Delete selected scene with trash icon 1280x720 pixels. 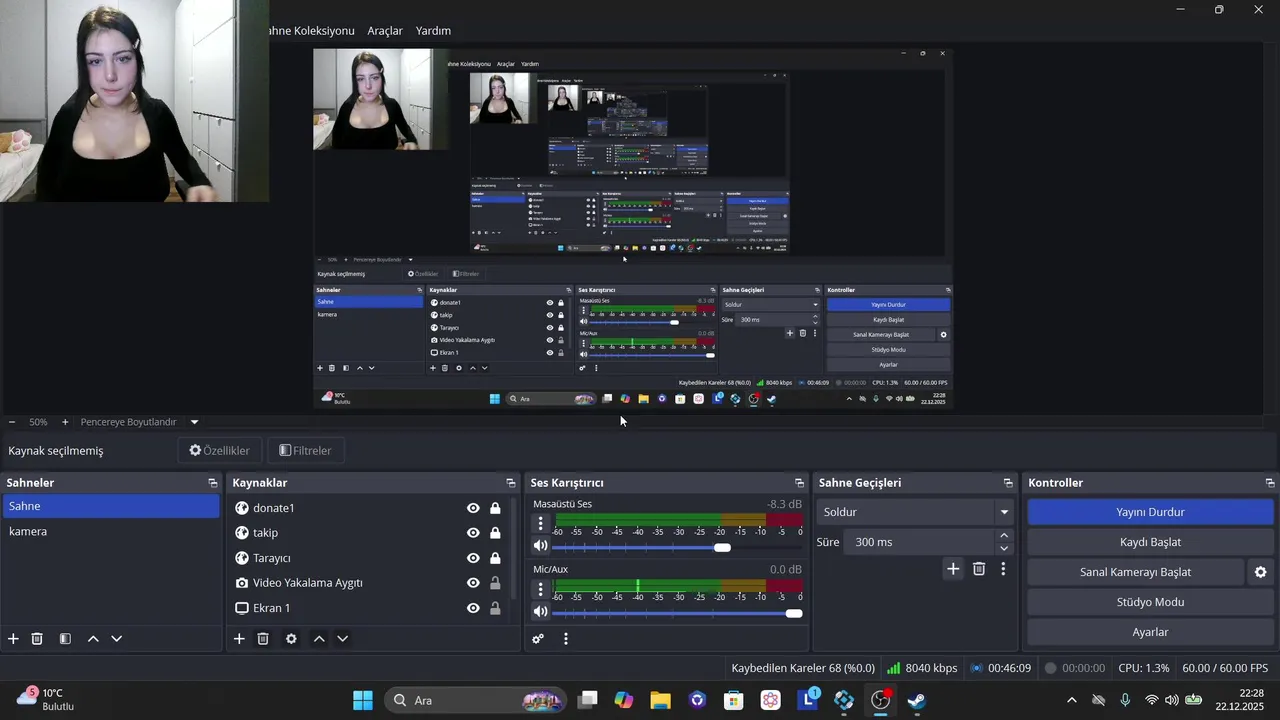tap(37, 638)
